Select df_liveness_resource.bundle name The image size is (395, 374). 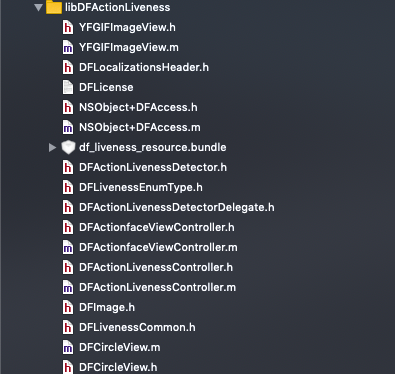tap(153, 147)
